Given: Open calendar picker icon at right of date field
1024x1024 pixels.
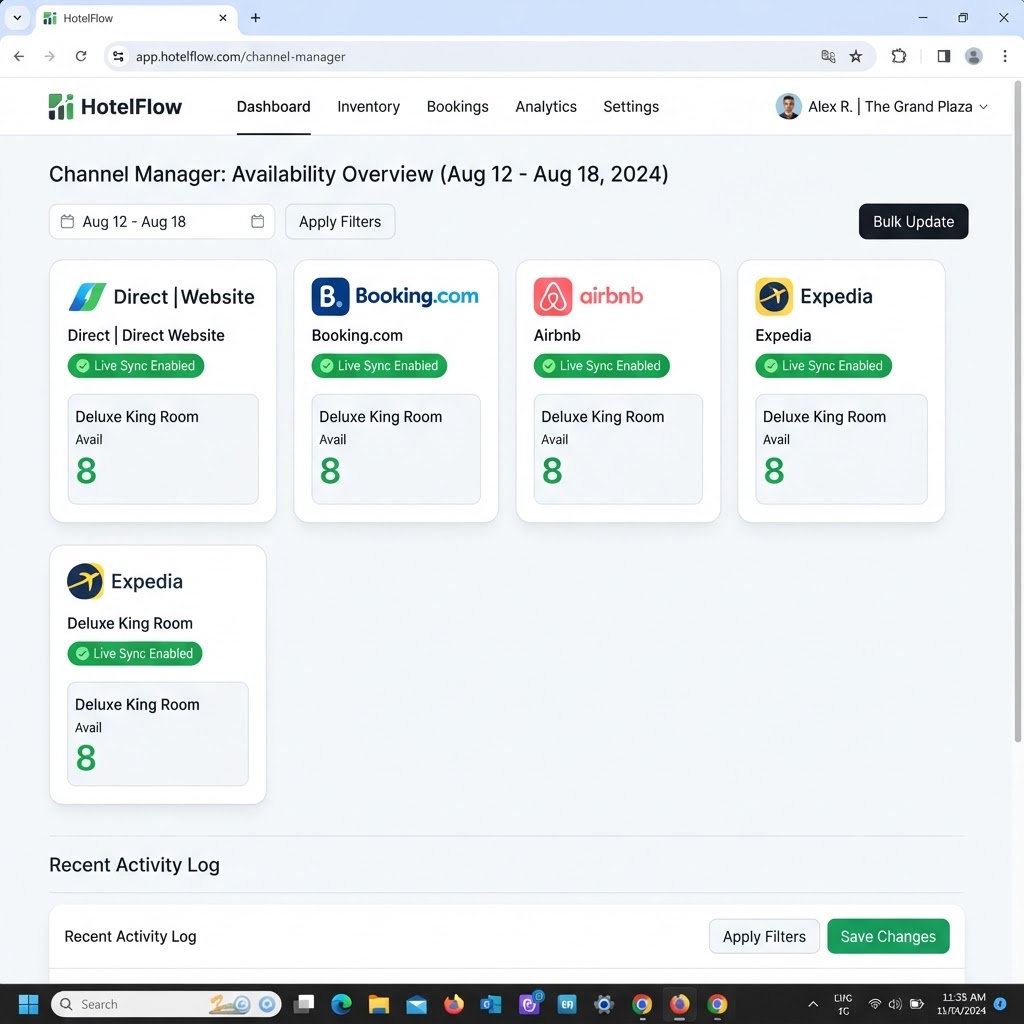Looking at the screenshot, I should 257,221.
